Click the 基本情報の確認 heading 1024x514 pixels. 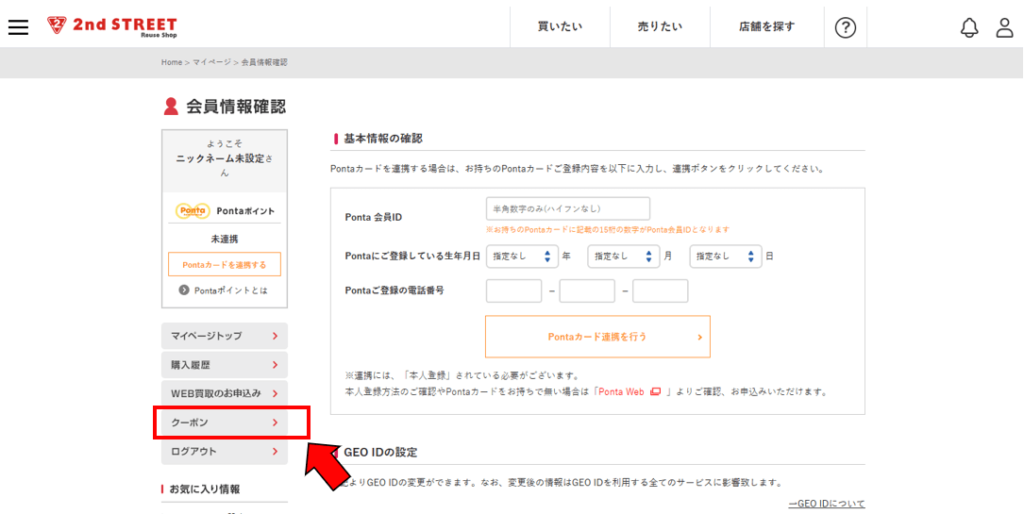pyautogui.click(x=383, y=138)
